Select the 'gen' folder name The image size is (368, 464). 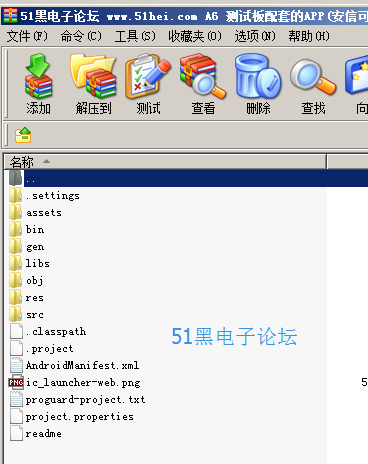35,247
